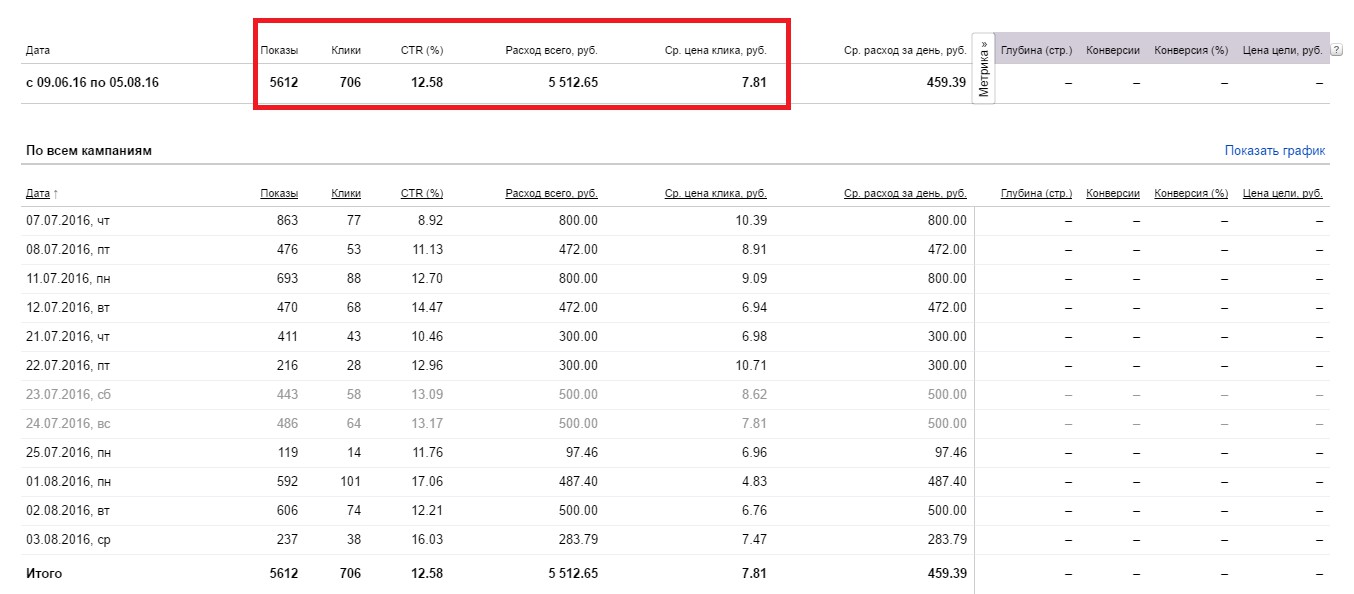1354x594 pixels.
Task: Sort by Конверсии column header
Action: [x=1113, y=193]
